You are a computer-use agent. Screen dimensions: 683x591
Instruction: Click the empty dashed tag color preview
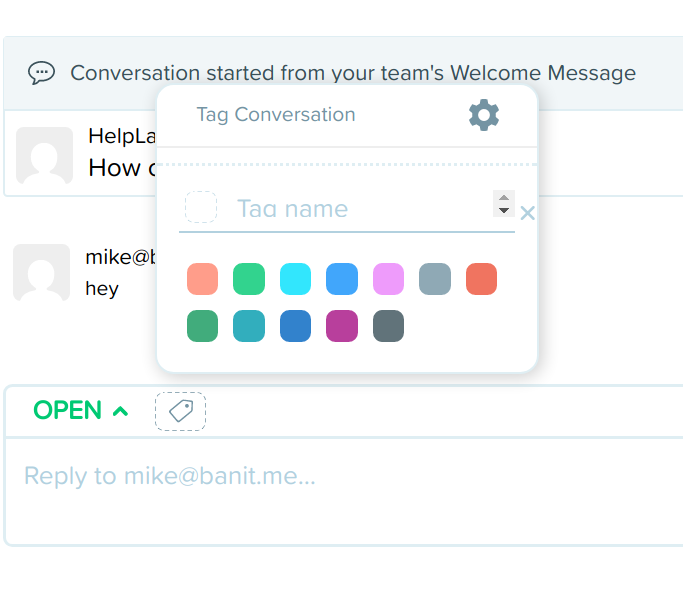point(201,207)
